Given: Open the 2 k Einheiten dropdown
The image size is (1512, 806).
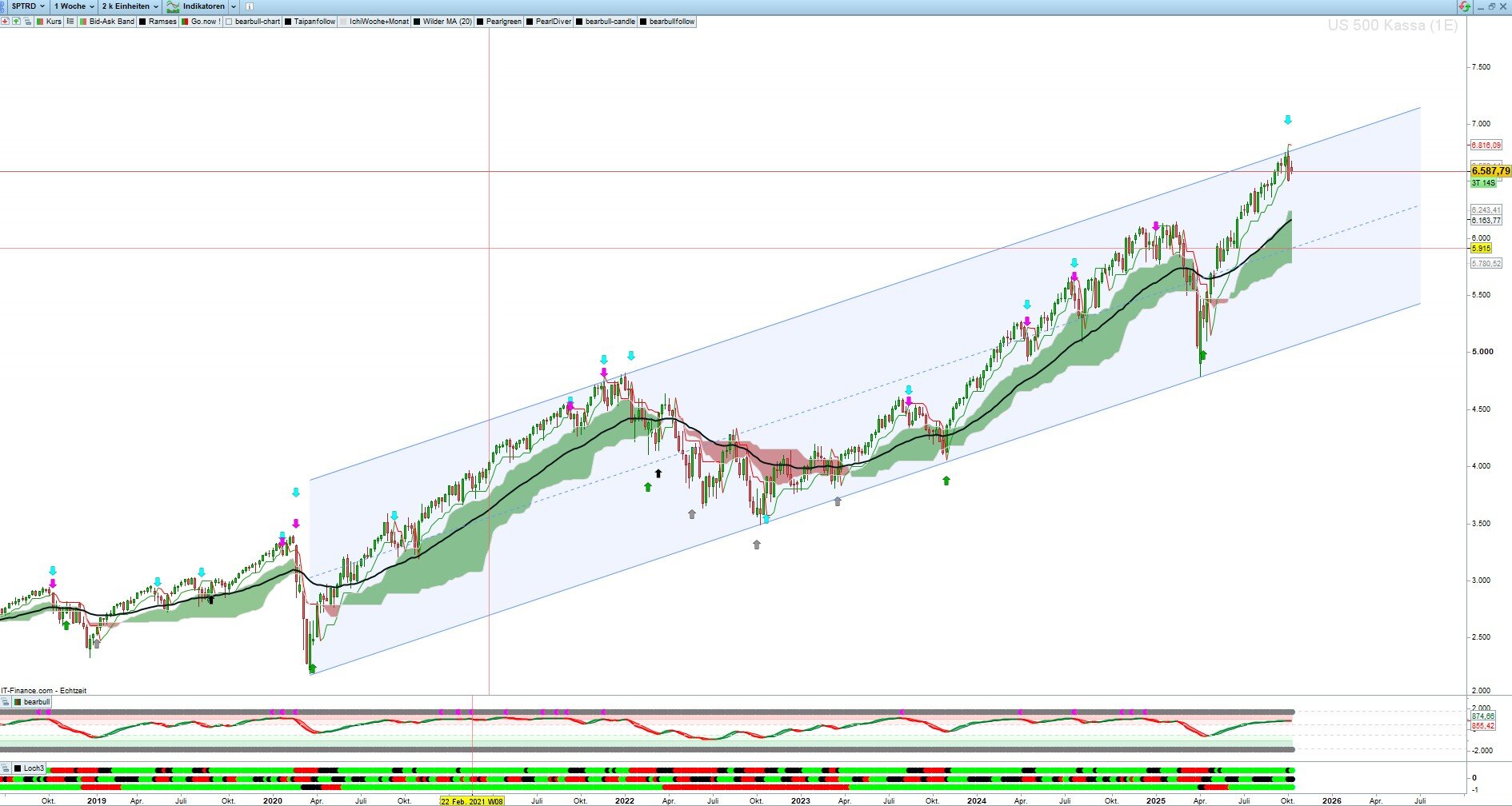Looking at the screenshot, I should click(x=130, y=6).
